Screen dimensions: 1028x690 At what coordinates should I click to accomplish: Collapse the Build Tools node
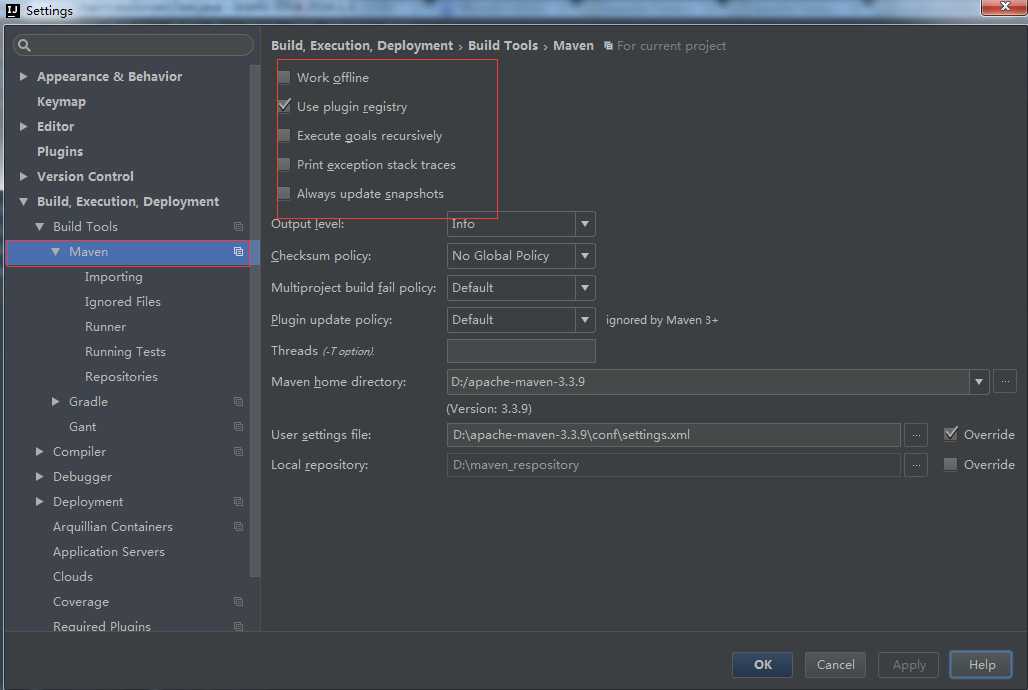[x=39, y=226]
